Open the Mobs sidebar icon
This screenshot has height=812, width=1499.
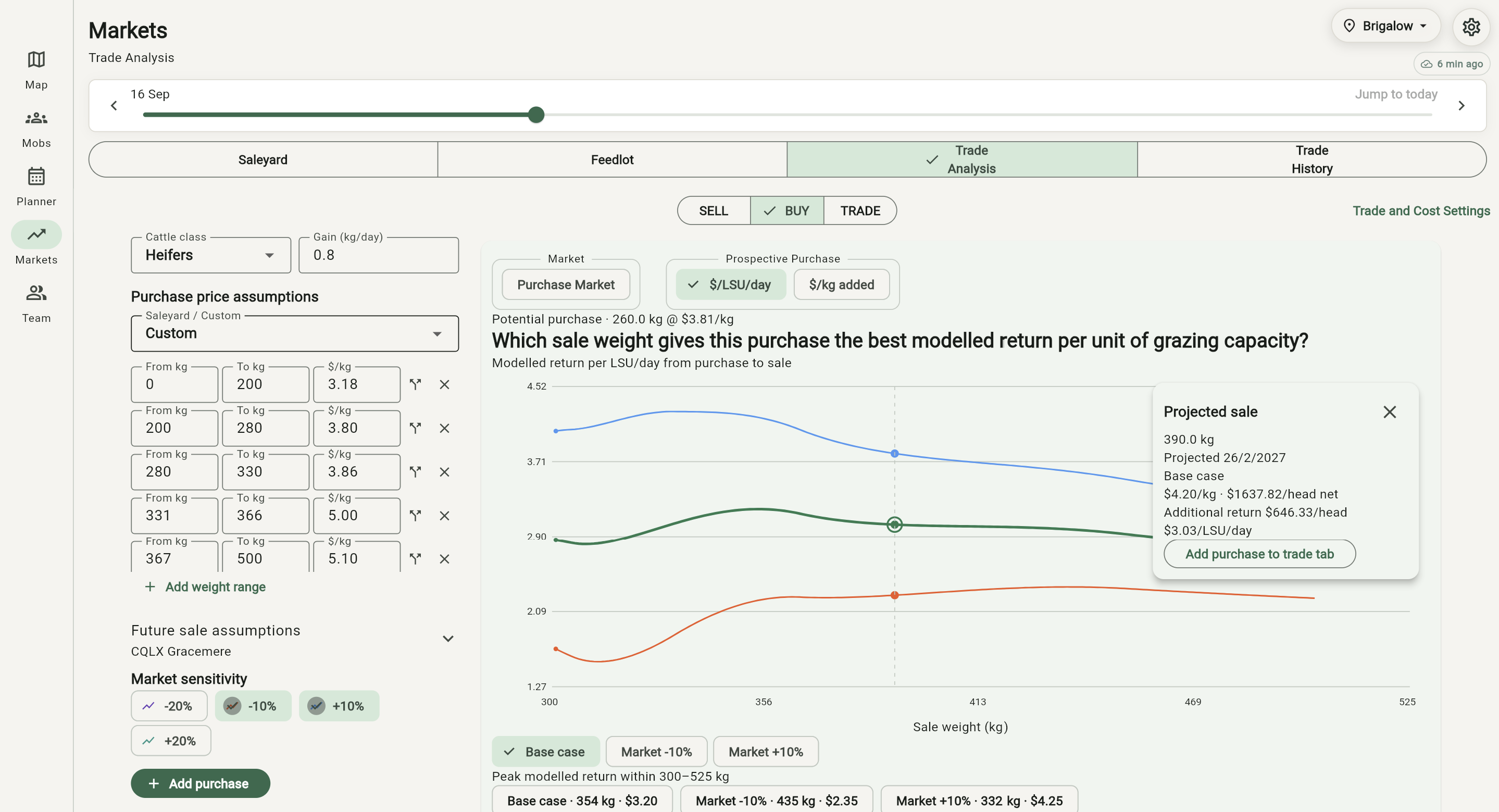(36, 118)
